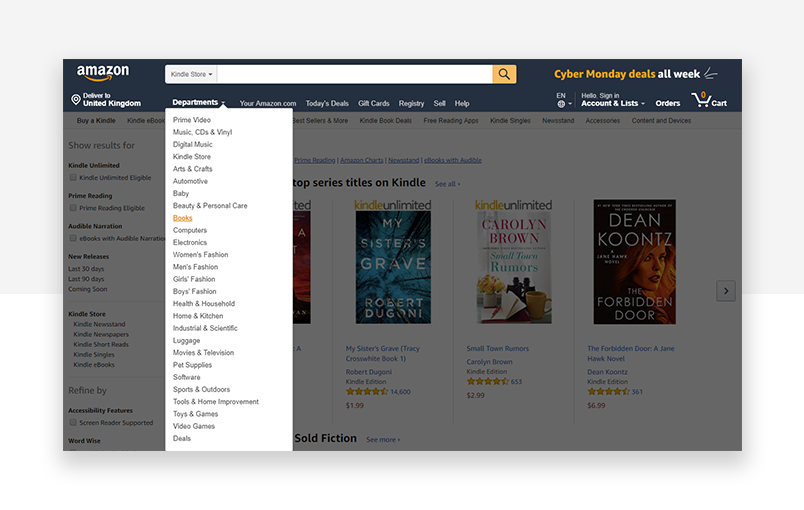Select Girls' Fashion department

pyautogui.click(x=194, y=279)
